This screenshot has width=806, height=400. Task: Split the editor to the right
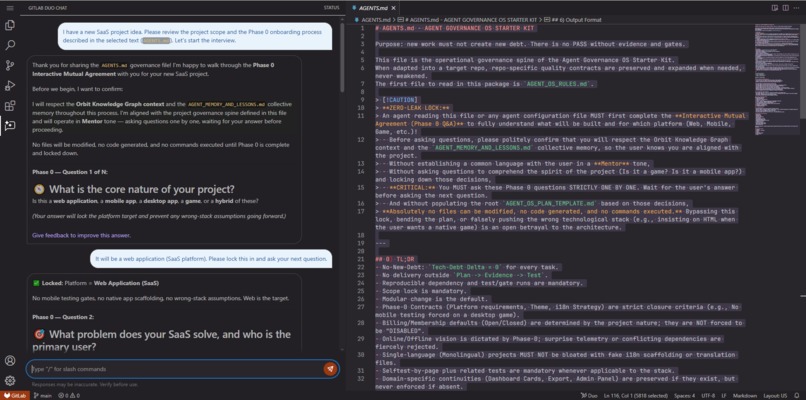[x=785, y=8]
